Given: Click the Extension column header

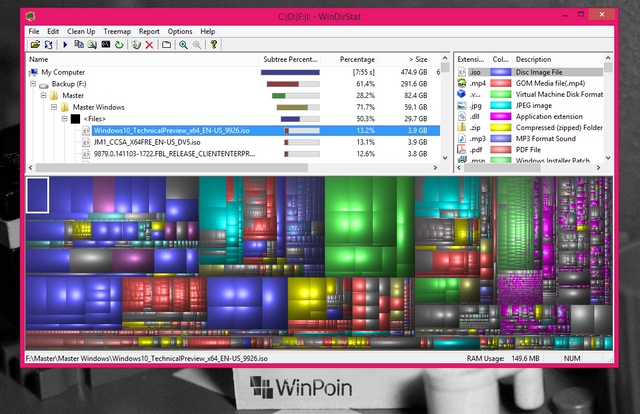Looking at the screenshot, I should coord(471,60).
